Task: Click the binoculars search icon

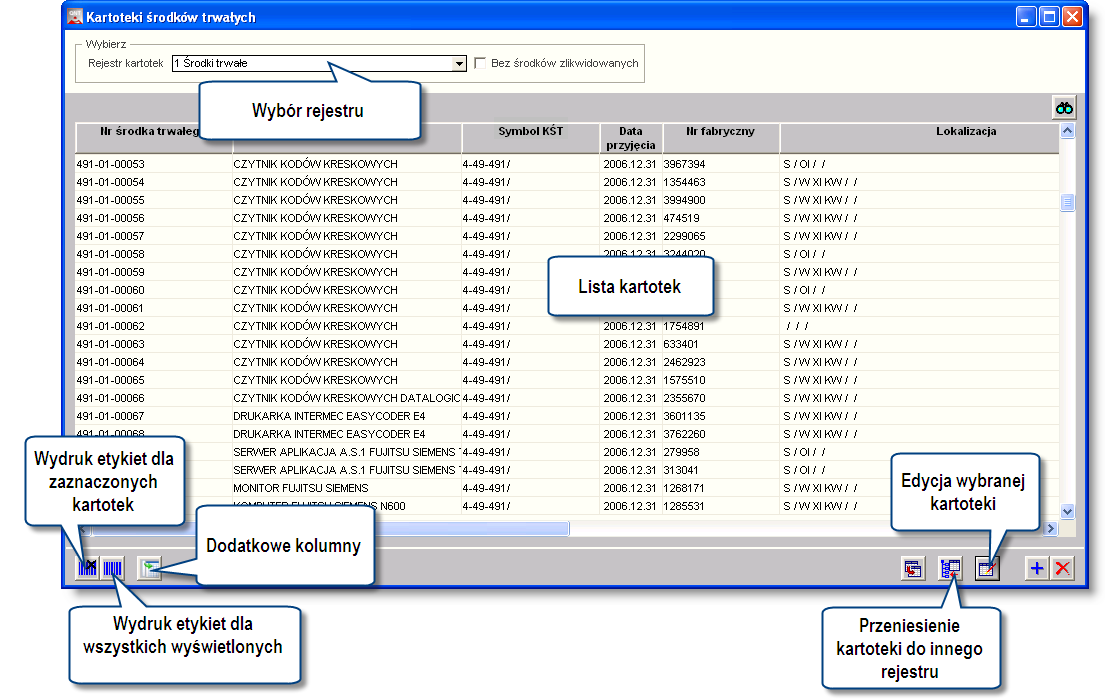Action: click(x=1064, y=108)
